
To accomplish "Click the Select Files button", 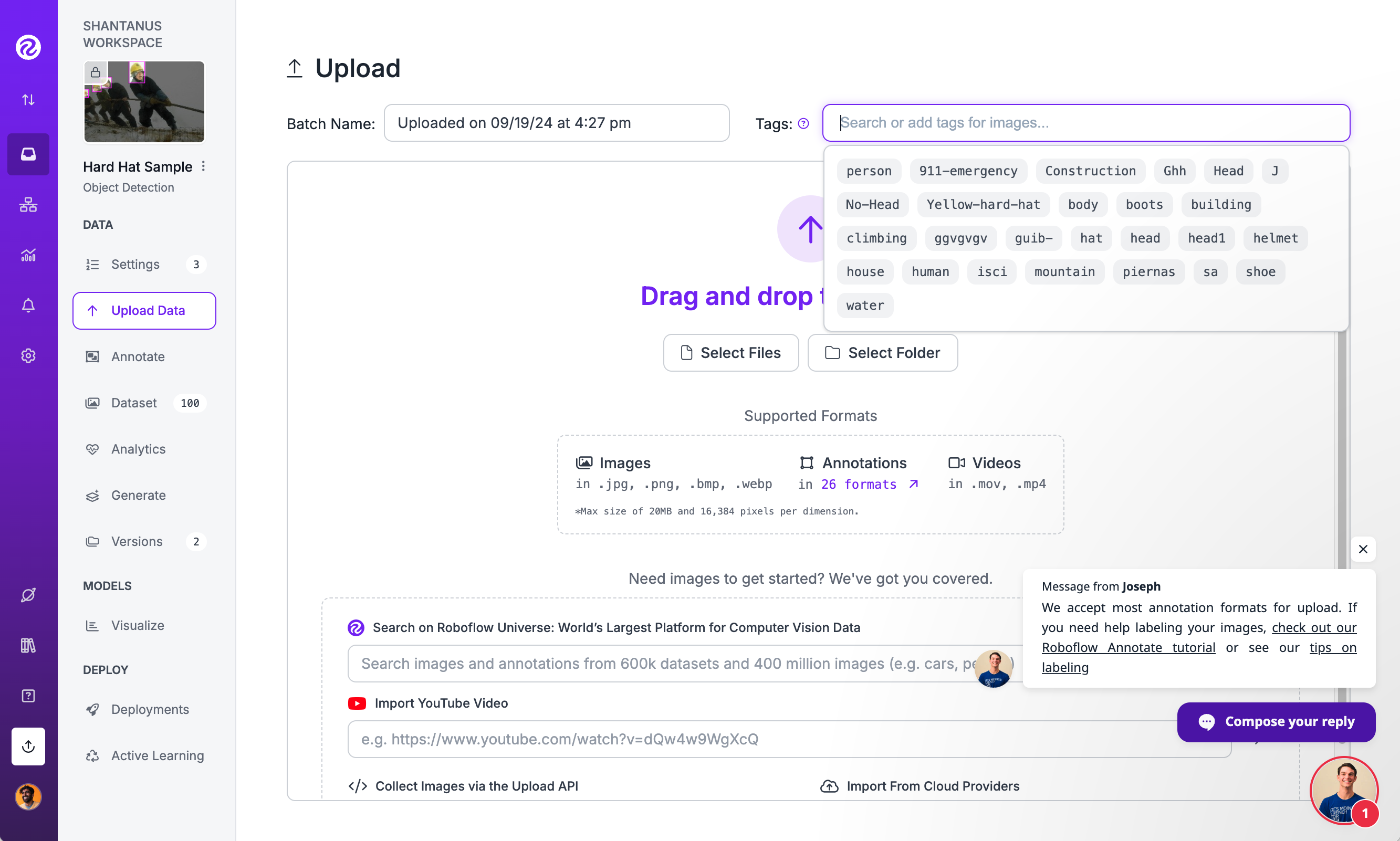I will (x=730, y=352).
